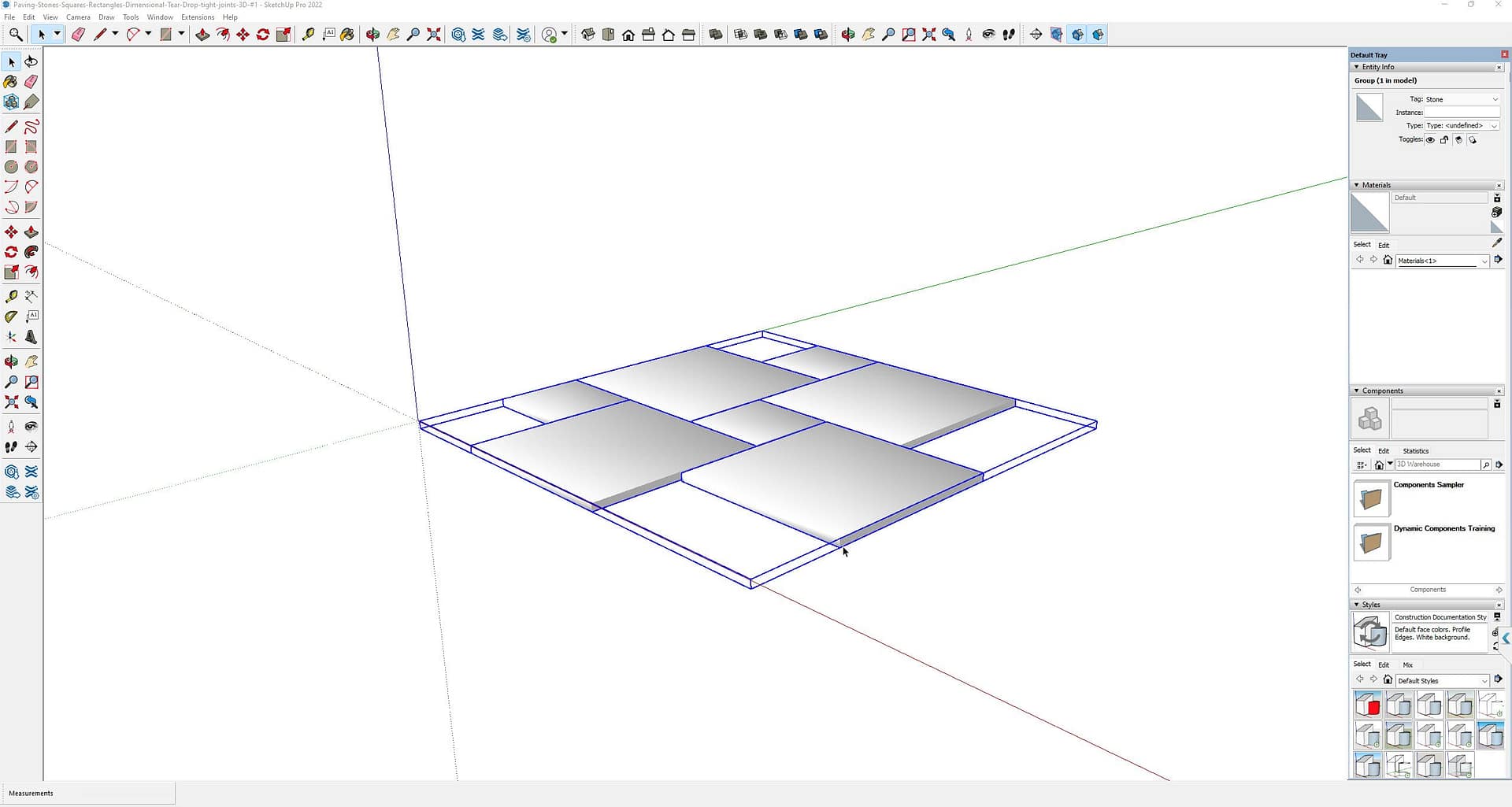
Task: Collapse the Entity Info panel
Action: tap(1357, 67)
